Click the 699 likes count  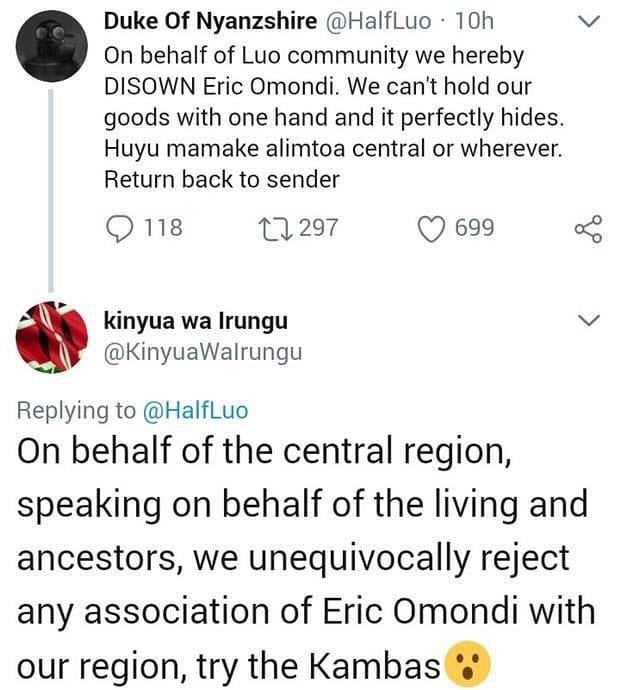coord(474,228)
